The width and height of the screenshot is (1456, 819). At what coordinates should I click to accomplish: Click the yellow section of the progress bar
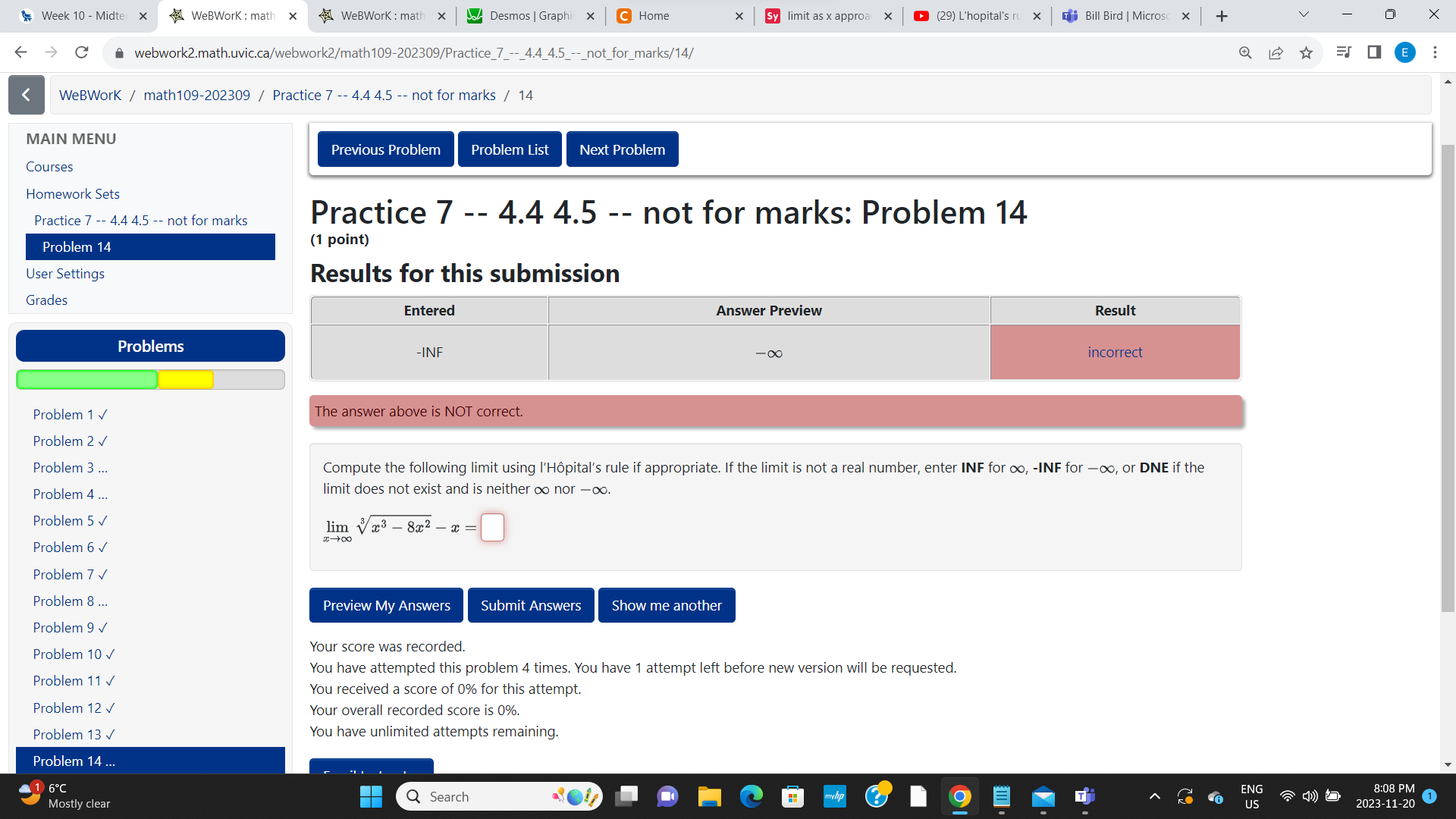click(x=185, y=379)
